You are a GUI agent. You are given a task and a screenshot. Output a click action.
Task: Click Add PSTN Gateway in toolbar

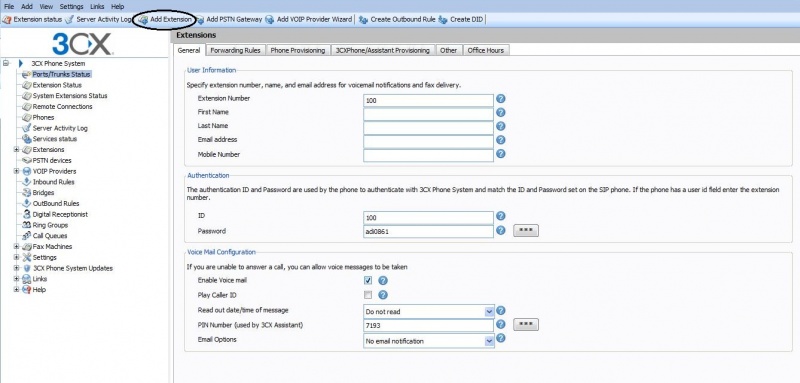click(229, 19)
